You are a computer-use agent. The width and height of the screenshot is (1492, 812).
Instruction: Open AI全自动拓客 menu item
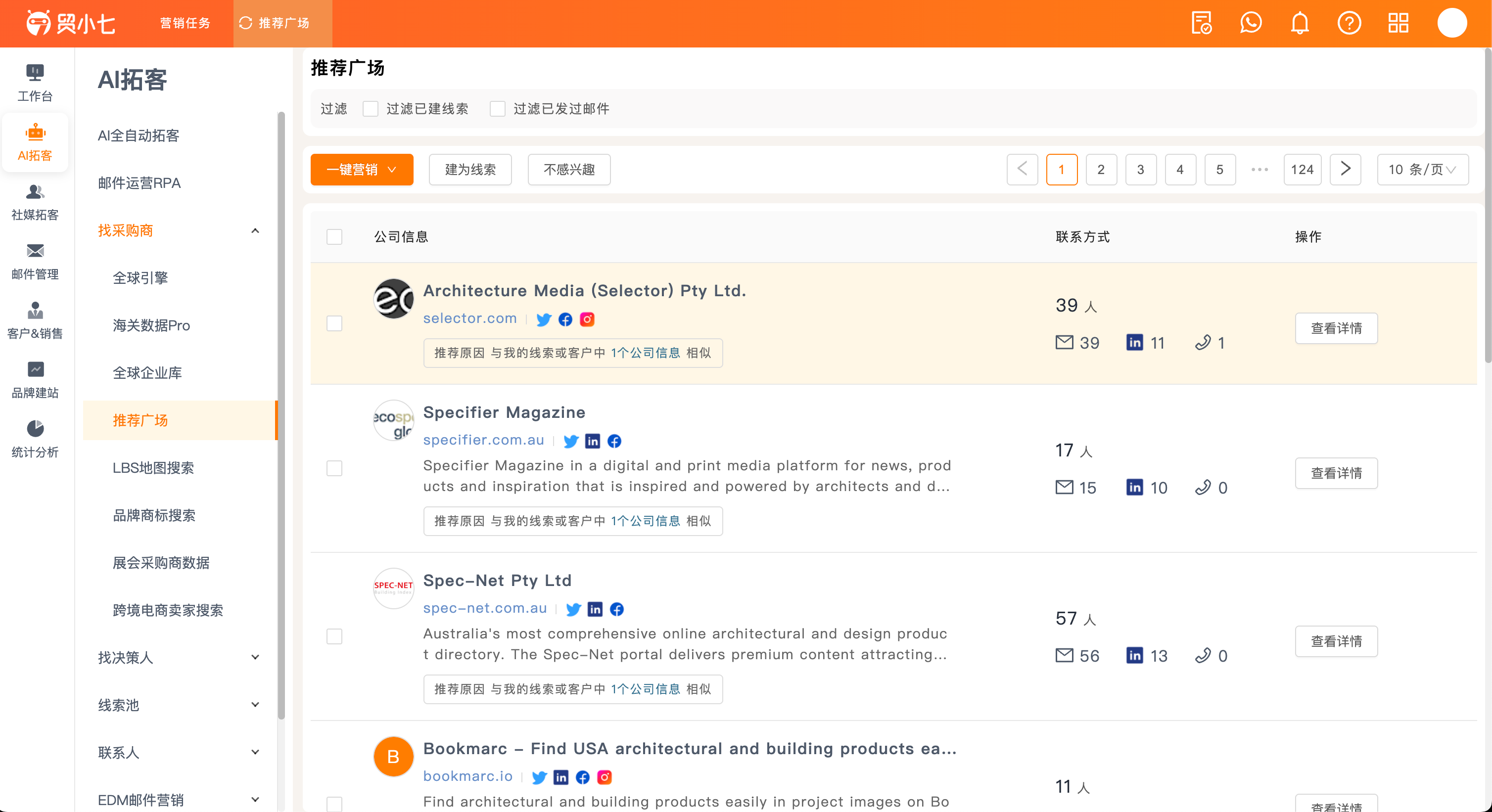pos(139,135)
